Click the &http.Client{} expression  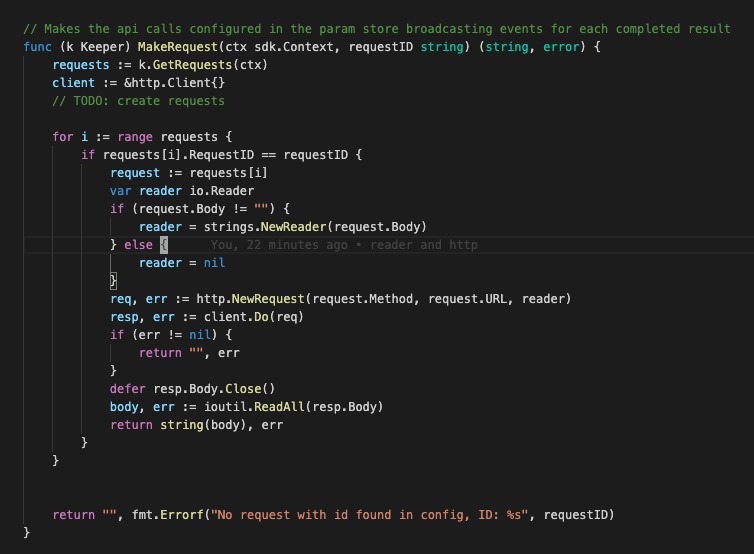coord(174,83)
